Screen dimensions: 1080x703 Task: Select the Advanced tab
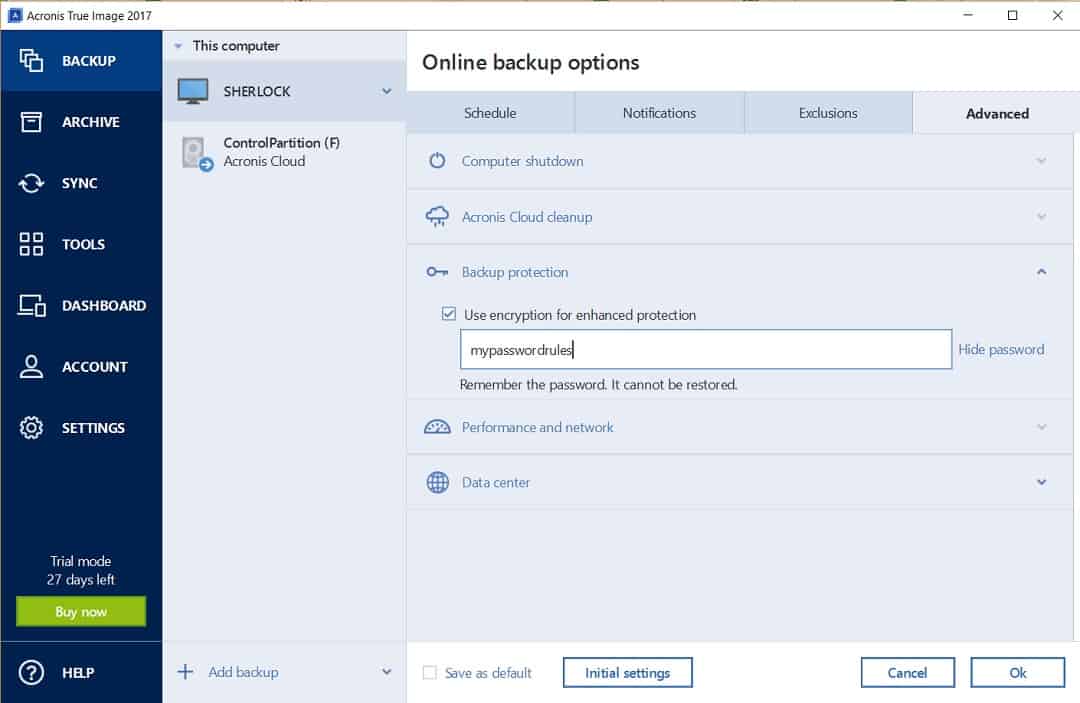[997, 113]
